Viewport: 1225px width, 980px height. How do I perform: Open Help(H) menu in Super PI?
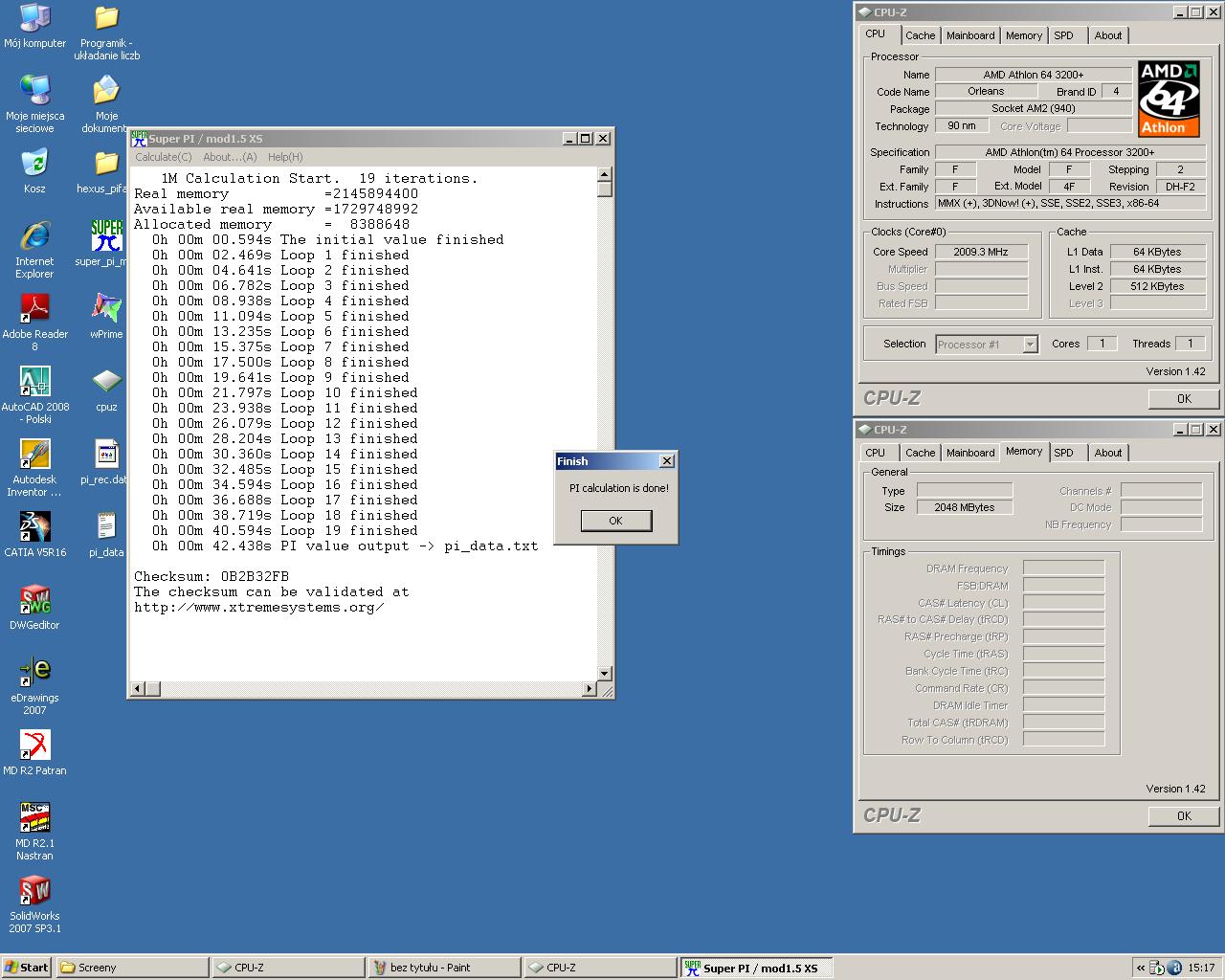point(285,157)
